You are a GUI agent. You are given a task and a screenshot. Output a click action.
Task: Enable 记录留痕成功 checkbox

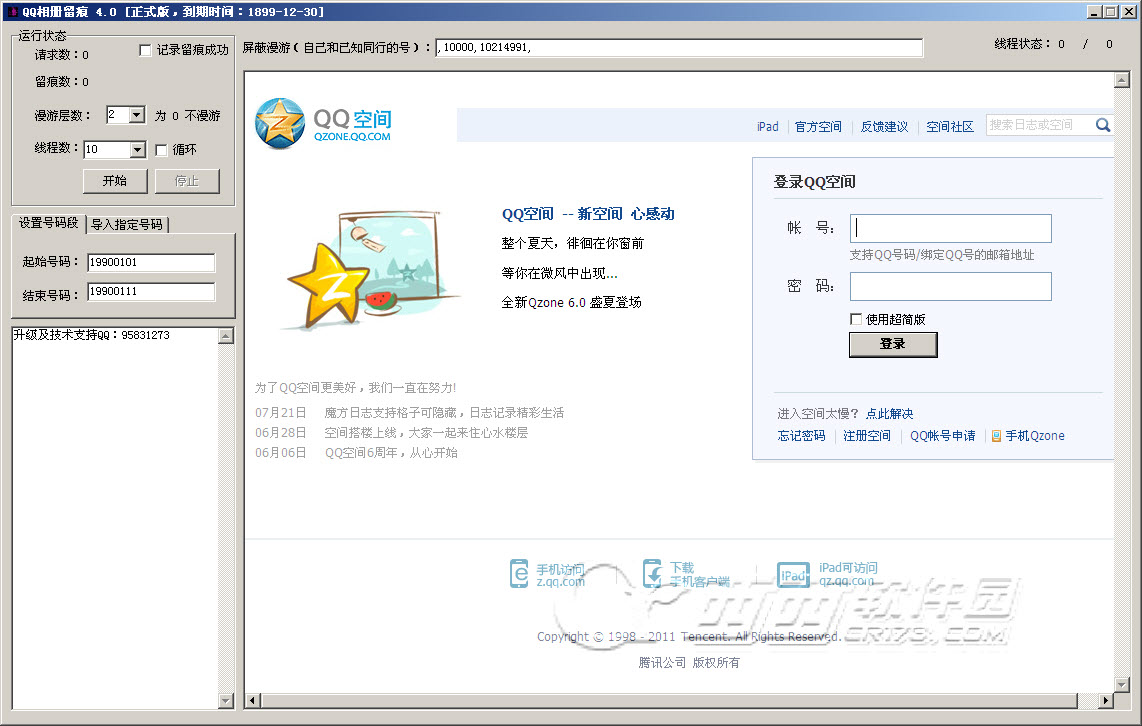pyautogui.click(x=145, y=50)
